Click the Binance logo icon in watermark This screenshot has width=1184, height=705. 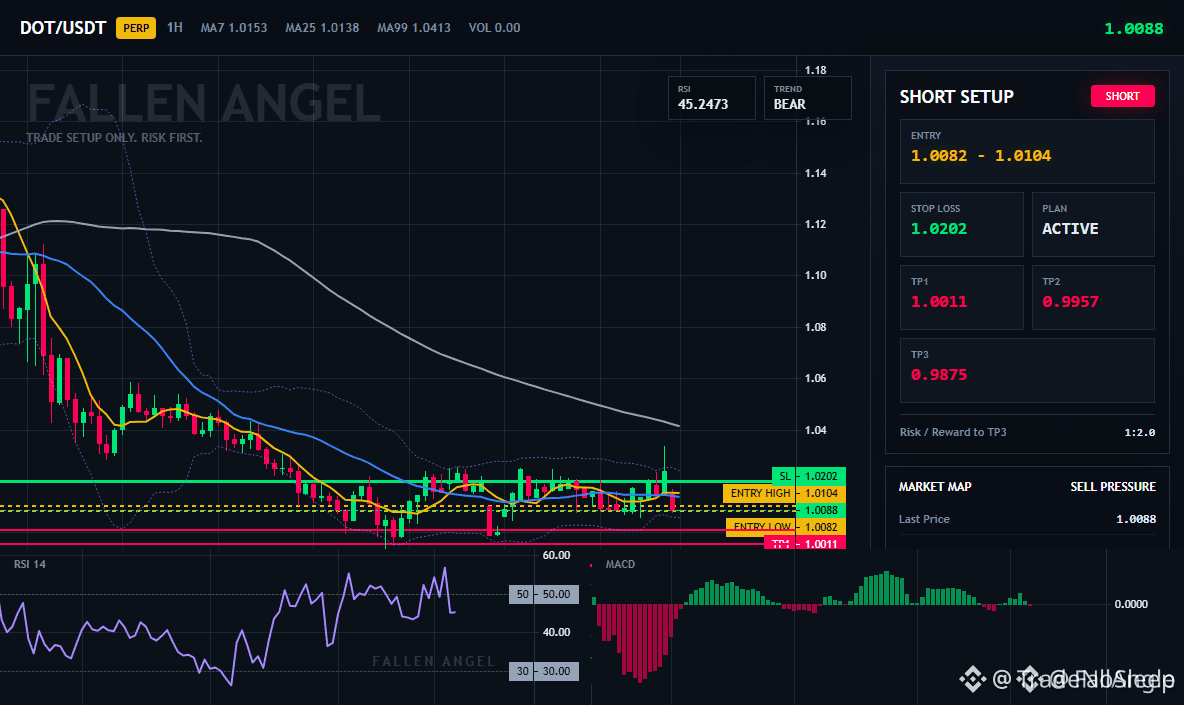click(973, 679)
